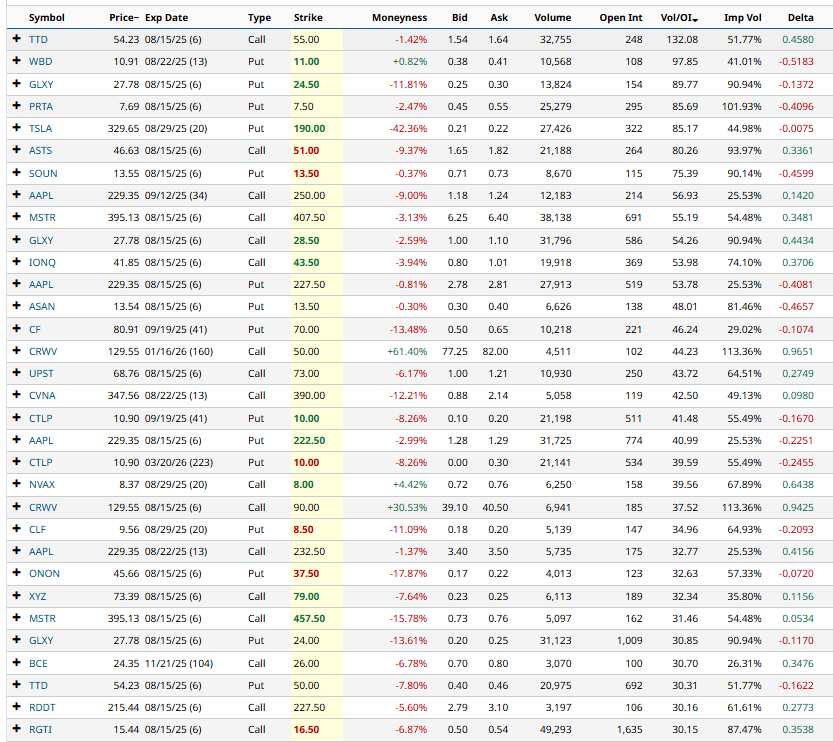Image resolution: width=833 pixels, height=742 pixels.
Task: Open the WBD symbol link
Action: tap(40, 62)
